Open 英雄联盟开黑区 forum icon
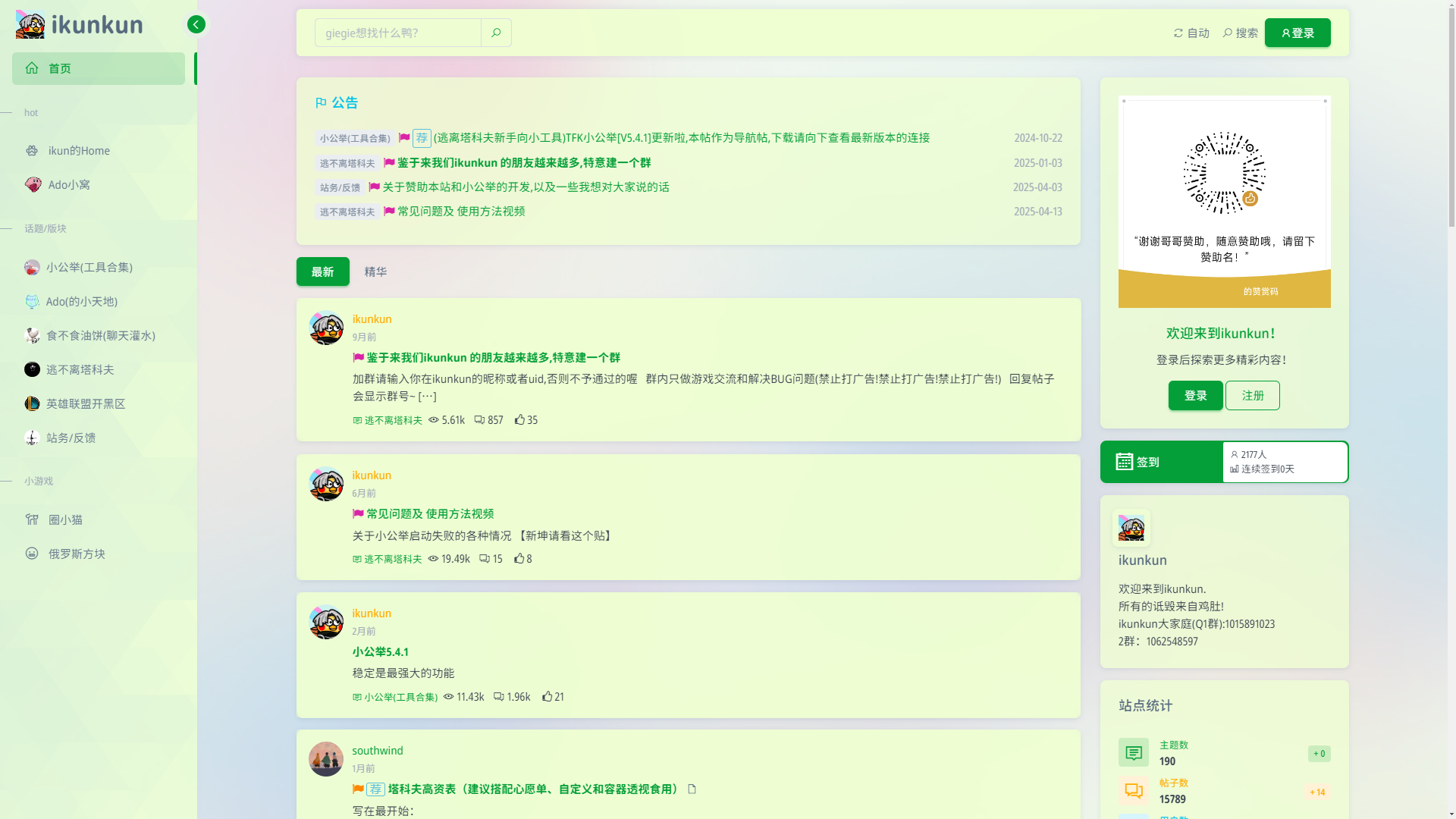 pos(32,403)
